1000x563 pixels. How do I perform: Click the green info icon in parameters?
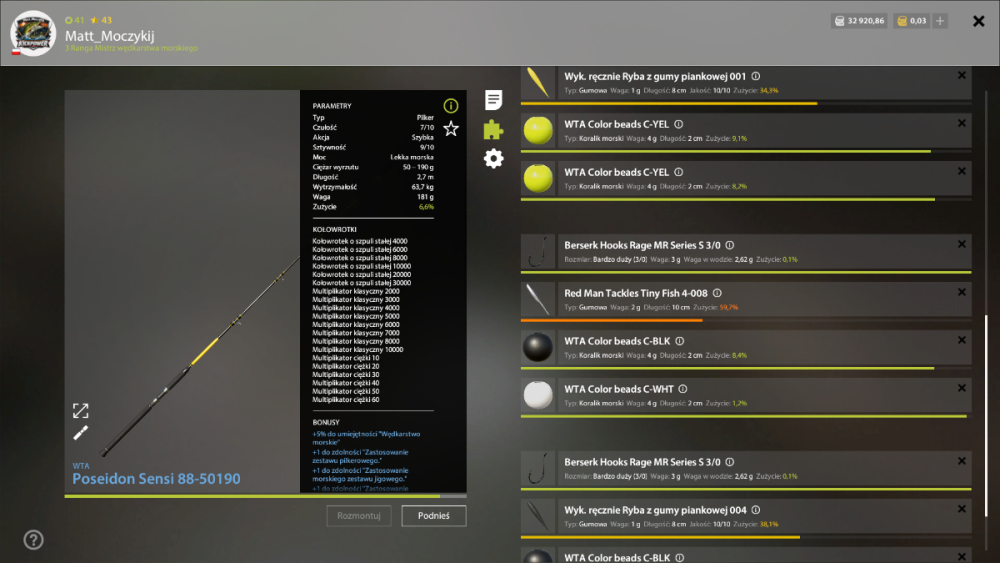click(x=451, y=106)
